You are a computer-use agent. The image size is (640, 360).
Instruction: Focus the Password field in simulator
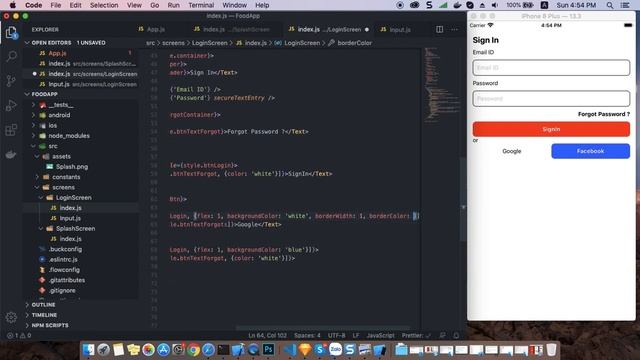(551, 98)
